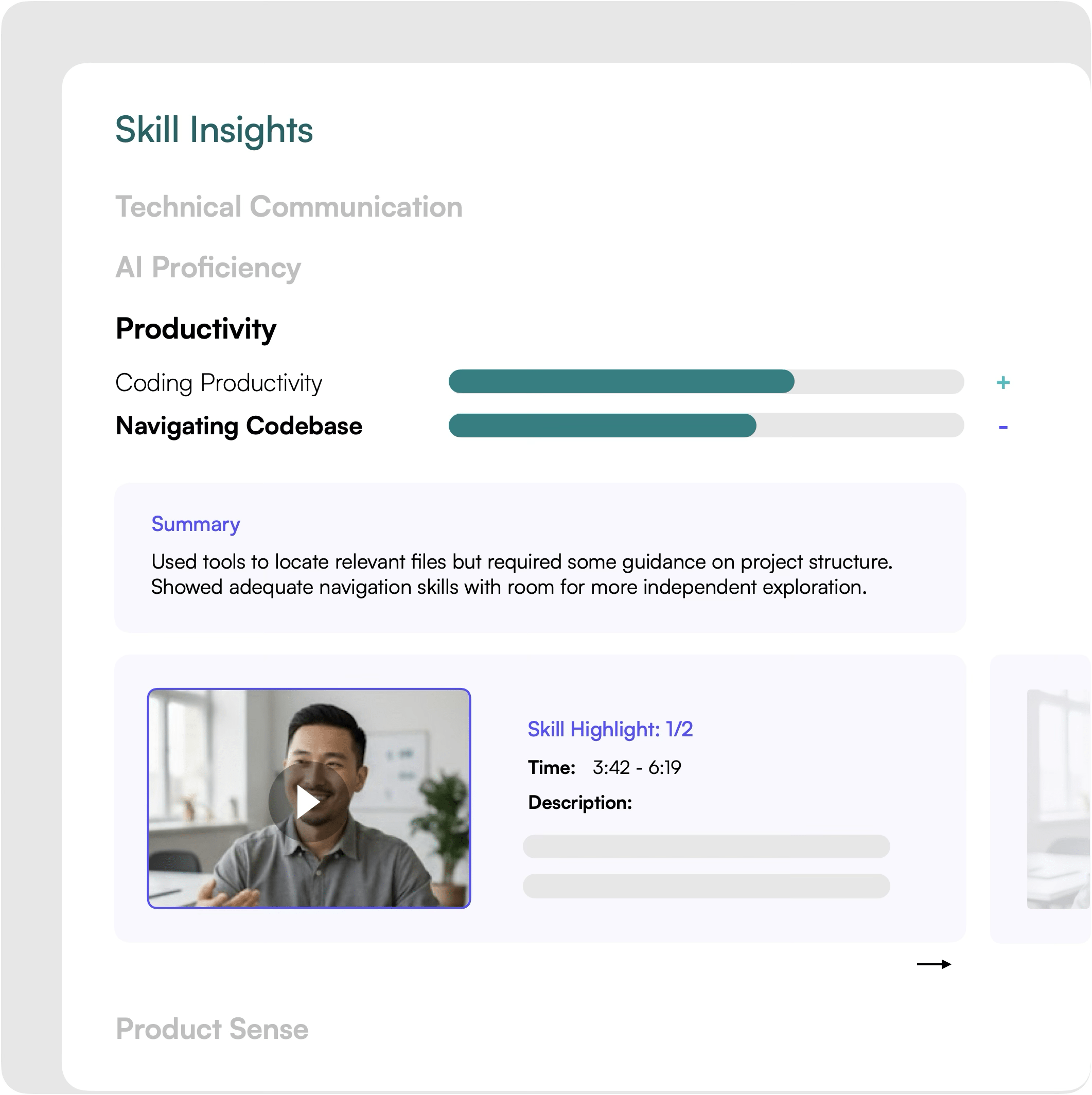
Task: Click the 3:42 - 6:19 timestamp
Action: [x=637, y=767]
